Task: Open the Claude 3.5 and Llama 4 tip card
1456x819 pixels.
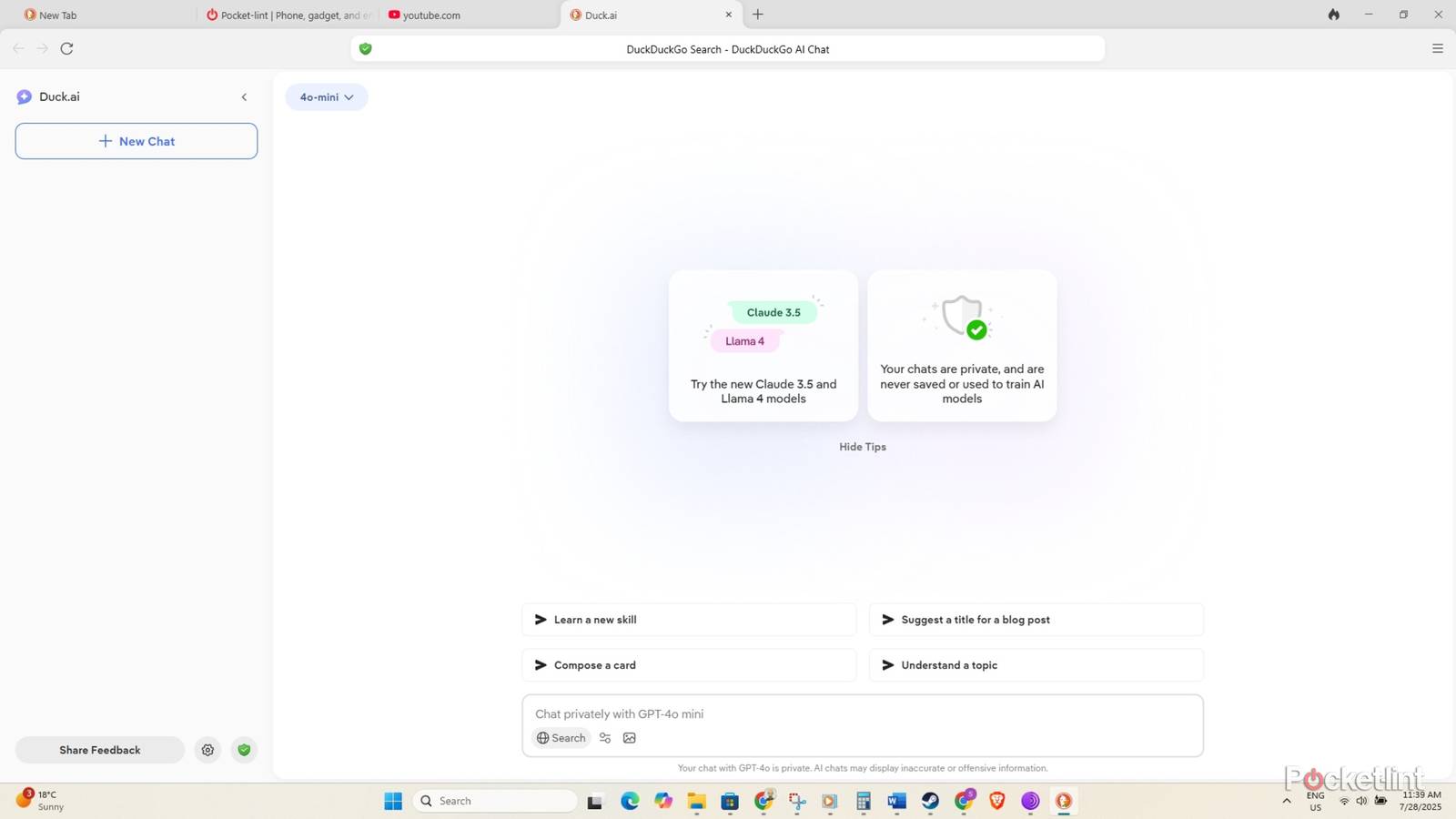Action: tap(763, 346)
